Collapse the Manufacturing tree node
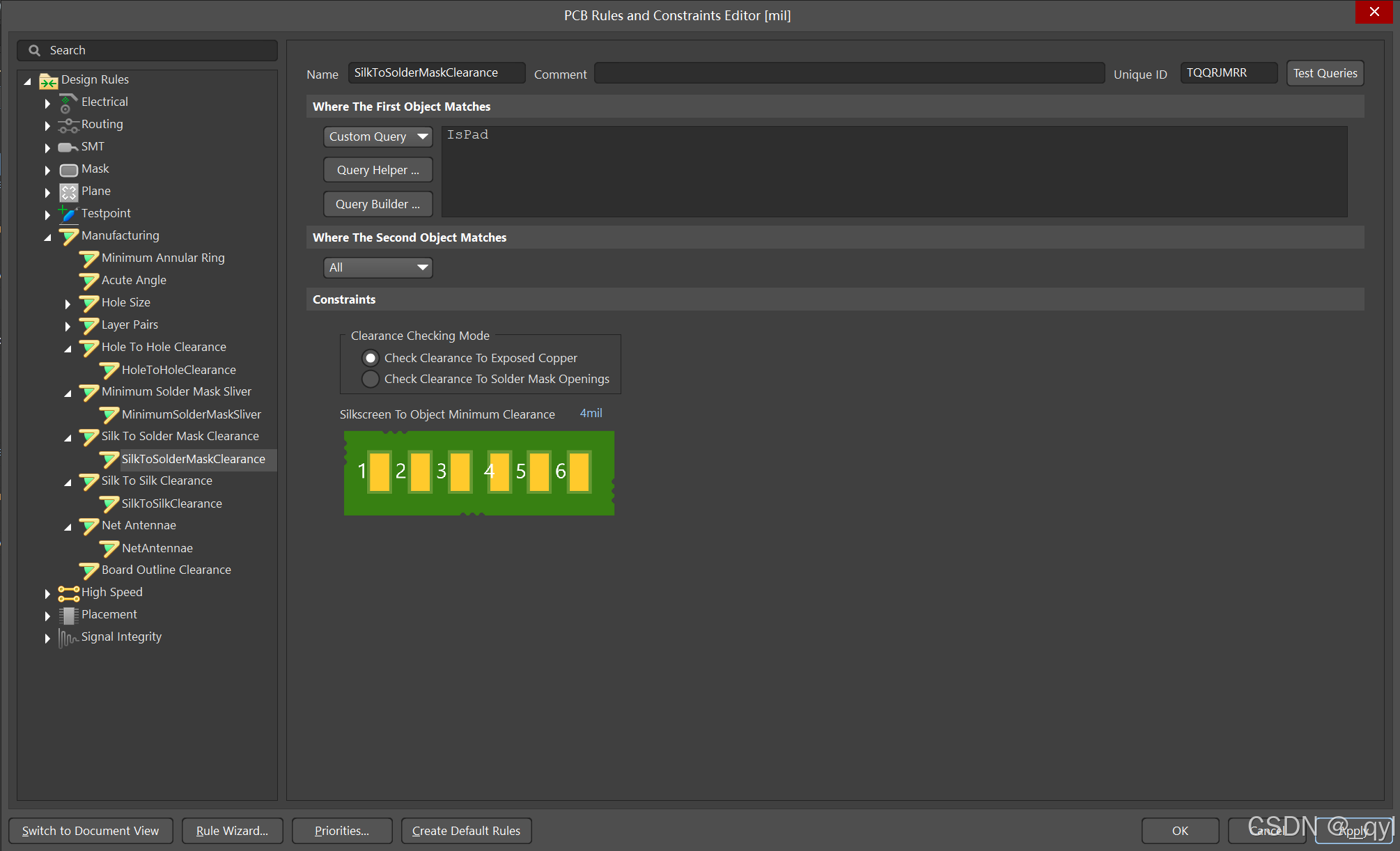Image resolution: width=1400 pixels, height=851 pixels. tap(47, 237)
